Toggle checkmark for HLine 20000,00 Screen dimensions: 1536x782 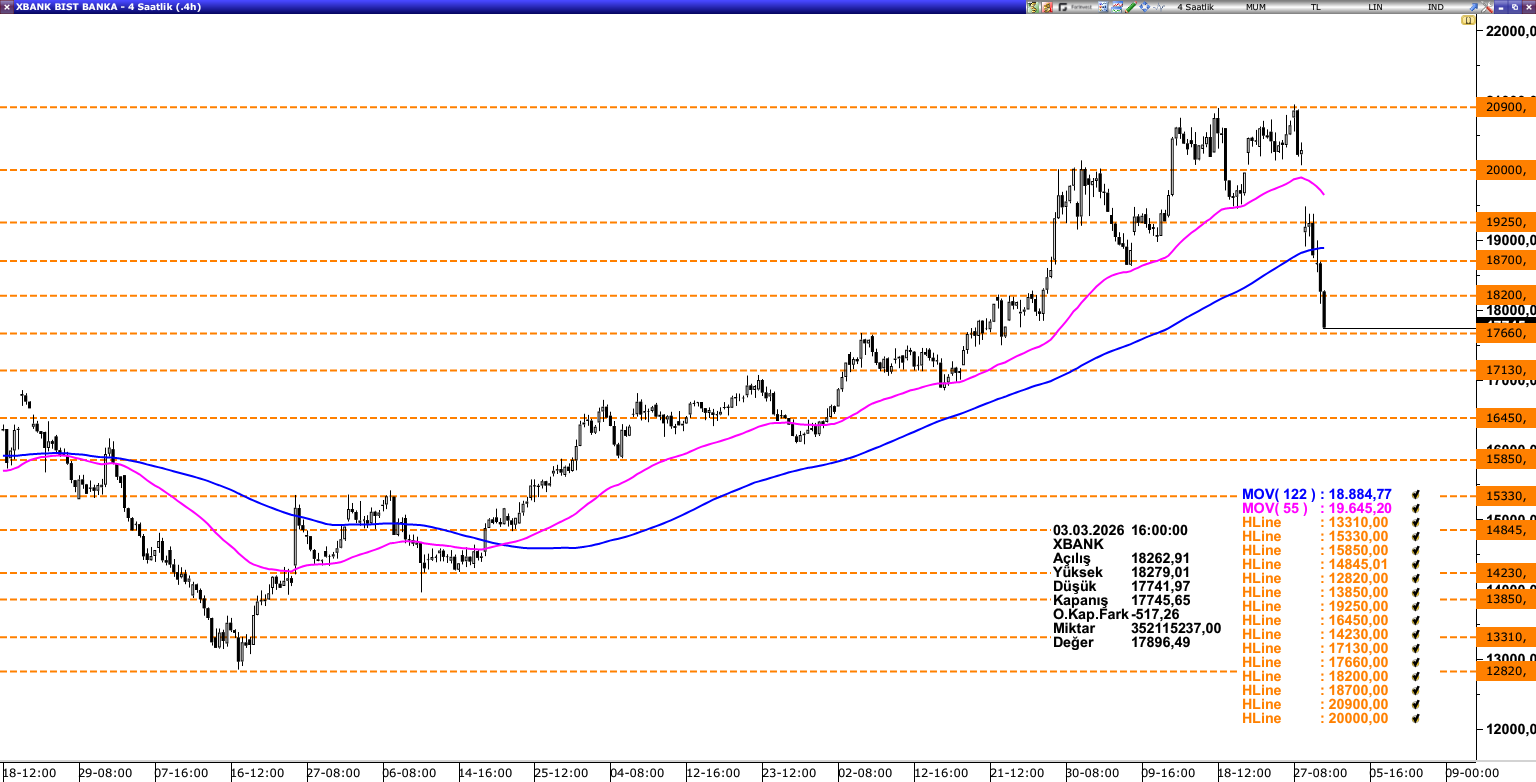(1415, 718)
